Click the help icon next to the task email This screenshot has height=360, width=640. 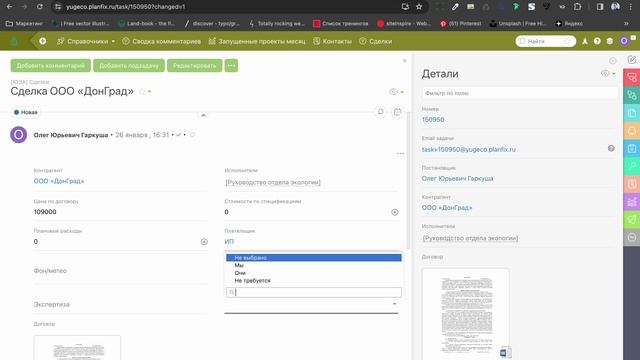(611, 148)
